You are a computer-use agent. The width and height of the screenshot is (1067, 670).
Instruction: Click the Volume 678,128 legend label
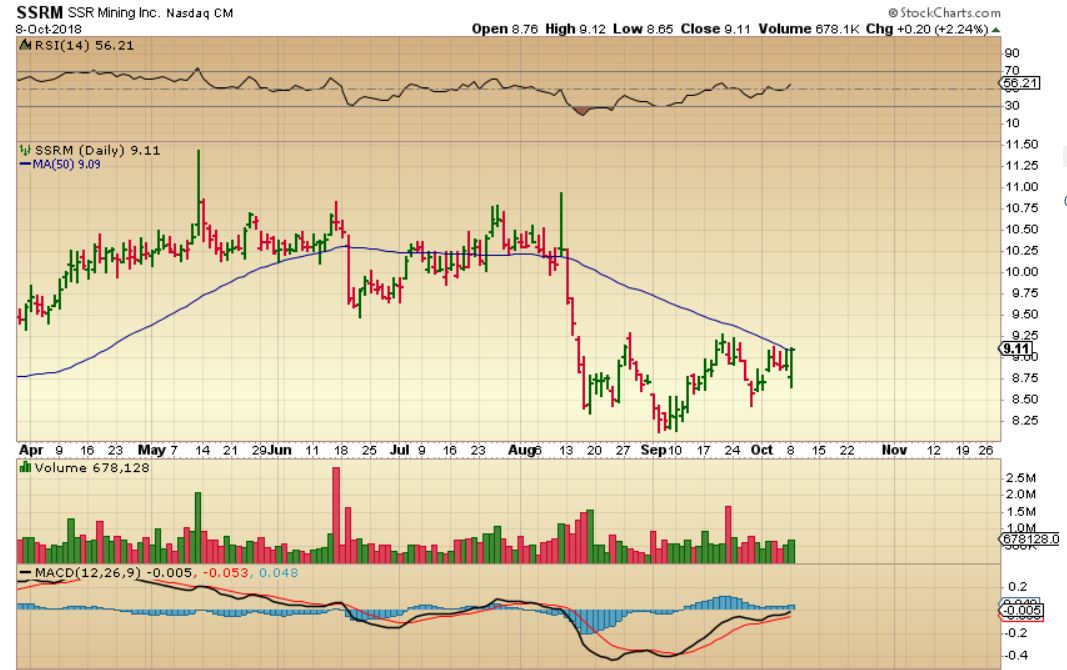point(92,468)
